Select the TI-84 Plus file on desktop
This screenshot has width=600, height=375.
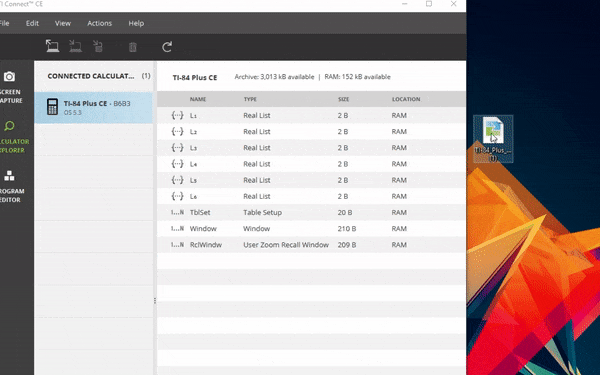[x=493, y=139]
